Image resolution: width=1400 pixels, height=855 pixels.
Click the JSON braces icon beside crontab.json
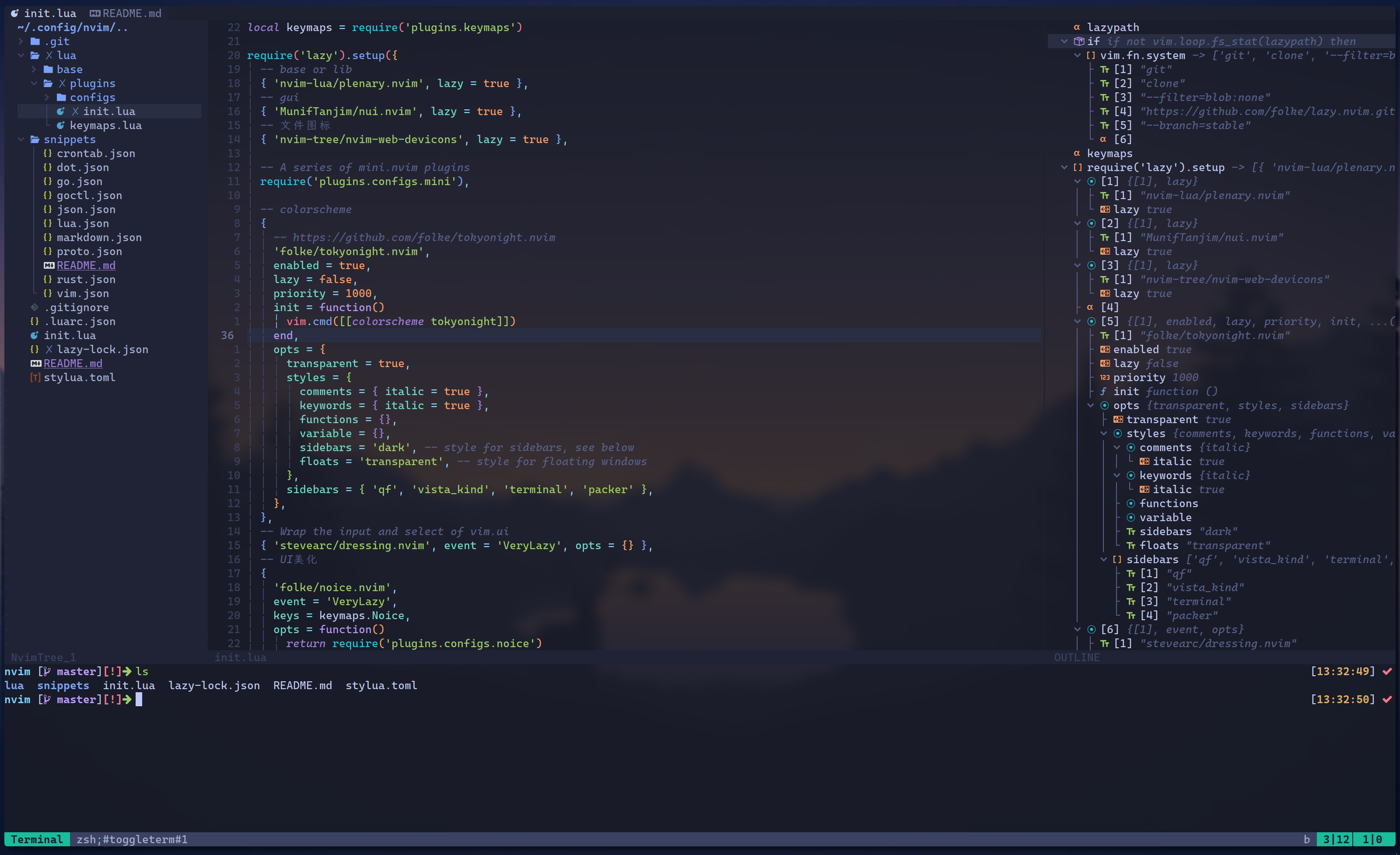pyautogui.click(x=48, y=154)
